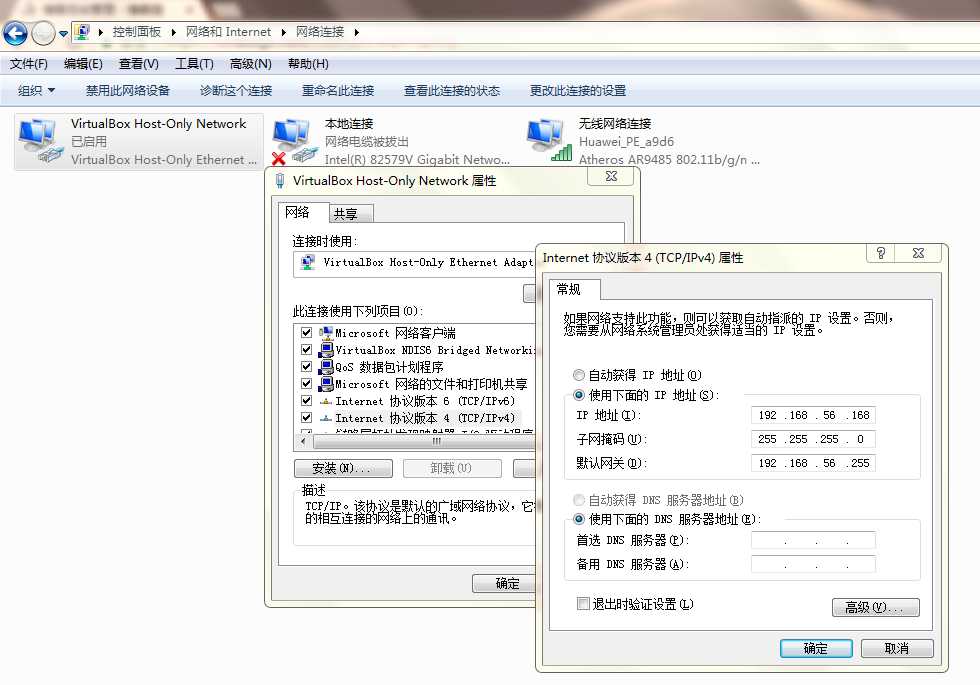The image size is (980, 685).
Task: Select 使用下面的 DNS 服务器地址 radio button
Action: (579, 519)
